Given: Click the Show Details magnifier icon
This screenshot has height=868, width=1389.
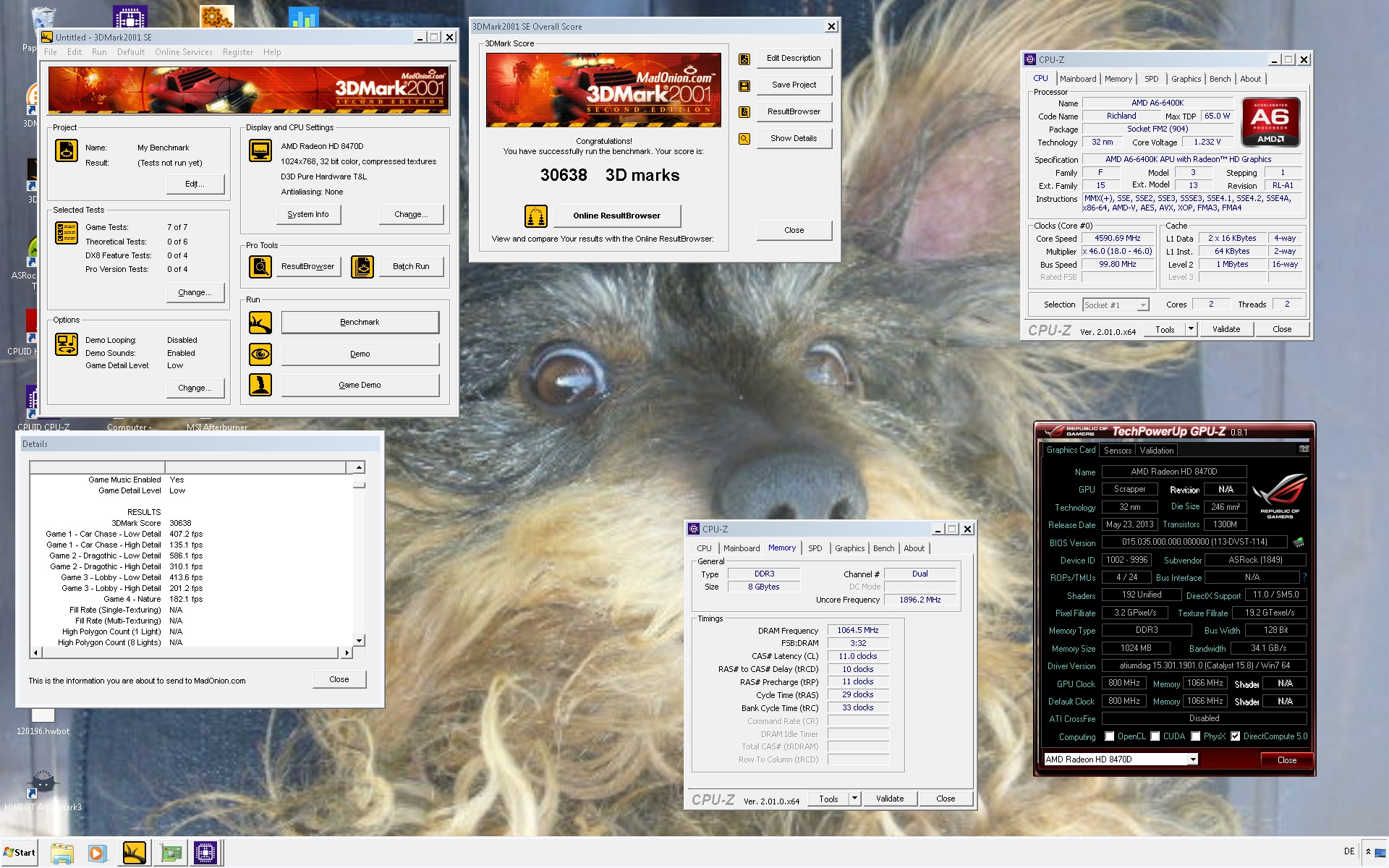Looking at the screenshot, I should point(744,139).
